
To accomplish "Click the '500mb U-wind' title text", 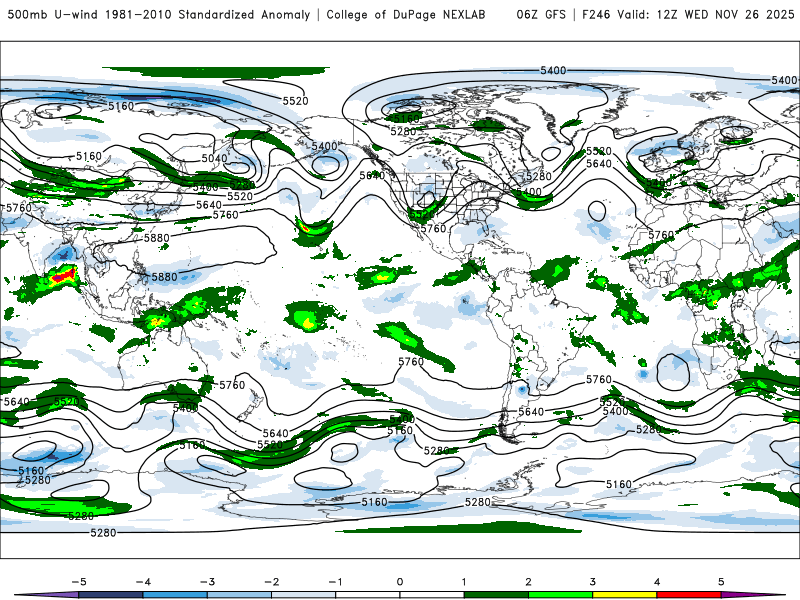I will pos(54,15).
